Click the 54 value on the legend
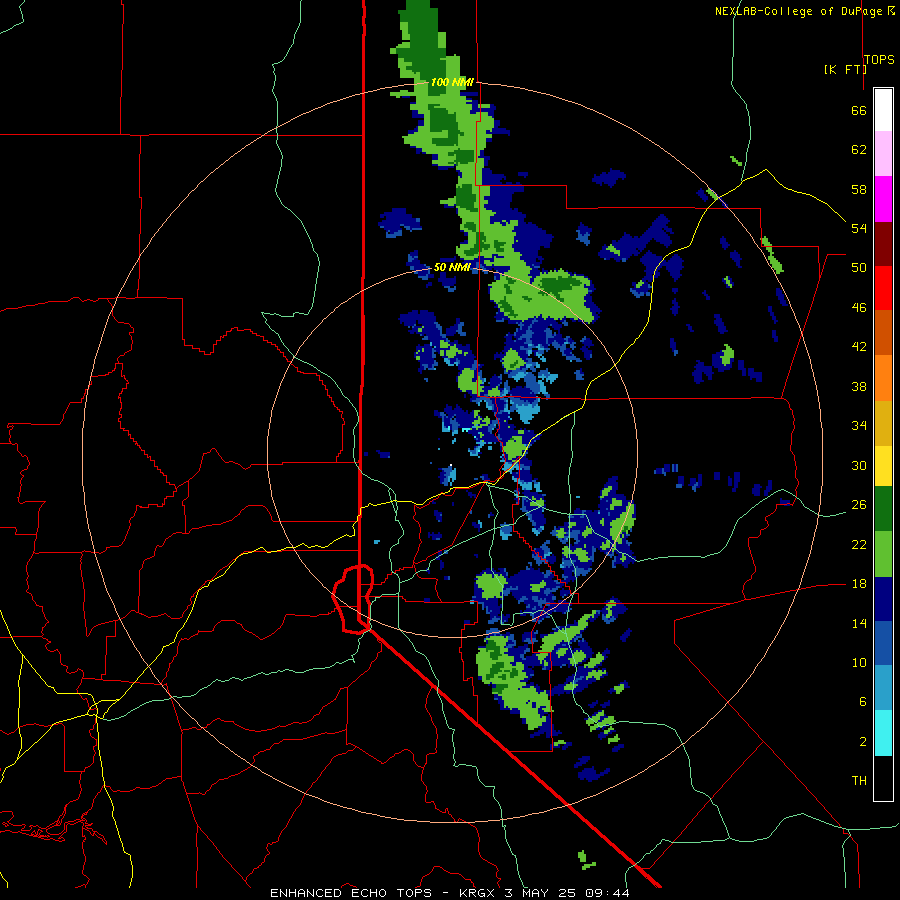Screen dimensions: 900x900 tap(859, 228)
